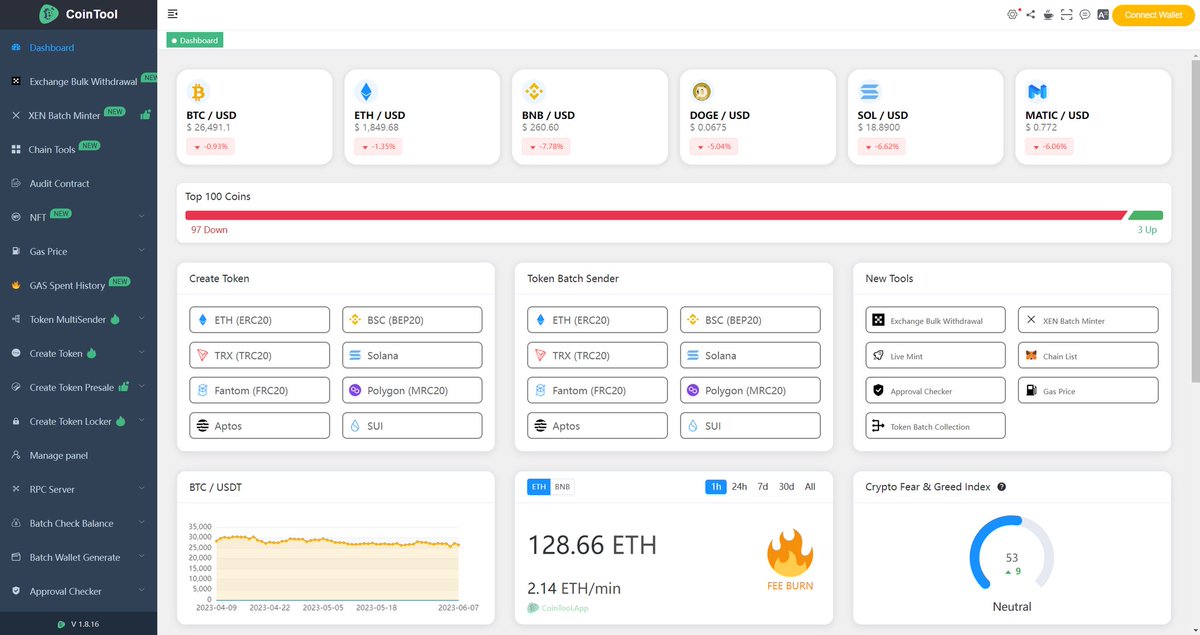
Task: Expand the Create Token sidebar menu
Action: pos(78,354)
